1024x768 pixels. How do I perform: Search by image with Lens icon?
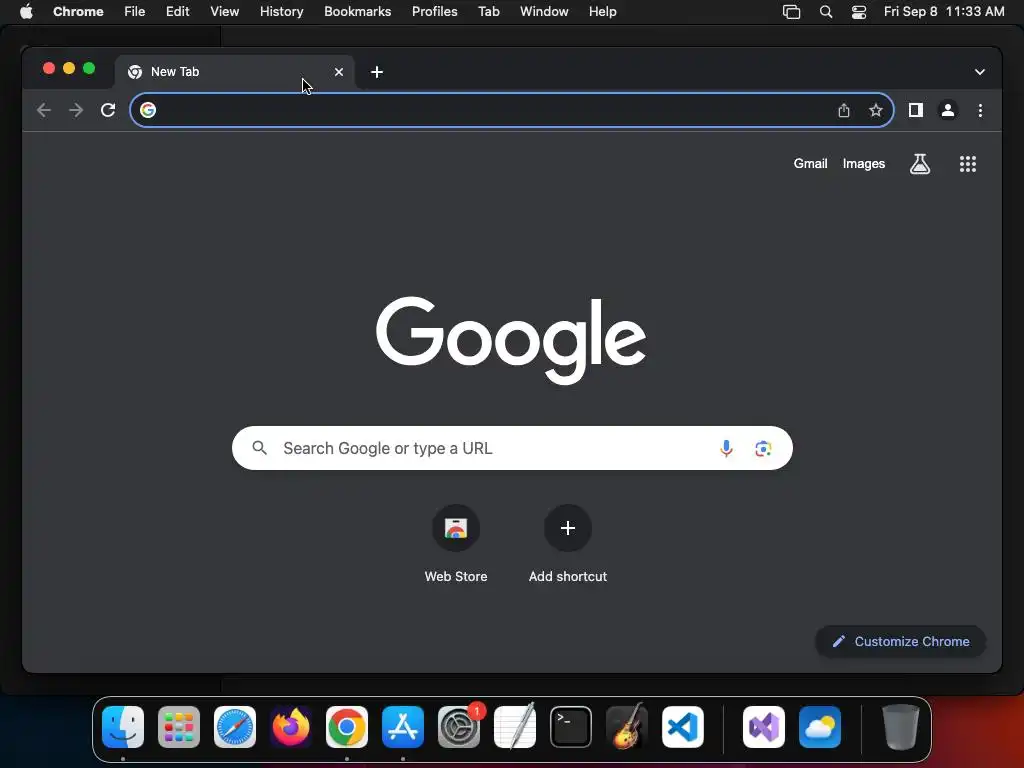(763, 449)
